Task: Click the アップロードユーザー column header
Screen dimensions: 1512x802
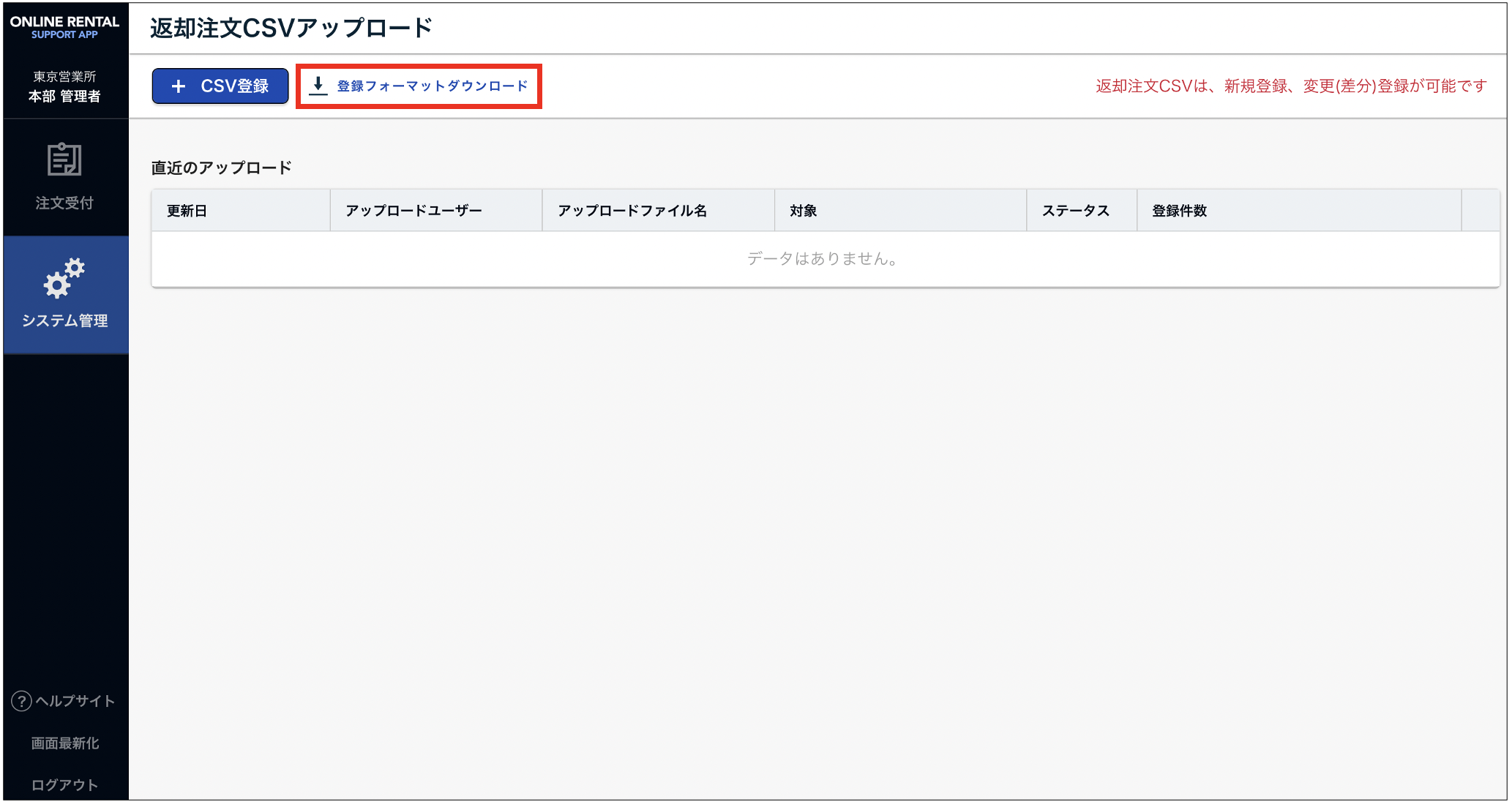Action: click(413, 211)
